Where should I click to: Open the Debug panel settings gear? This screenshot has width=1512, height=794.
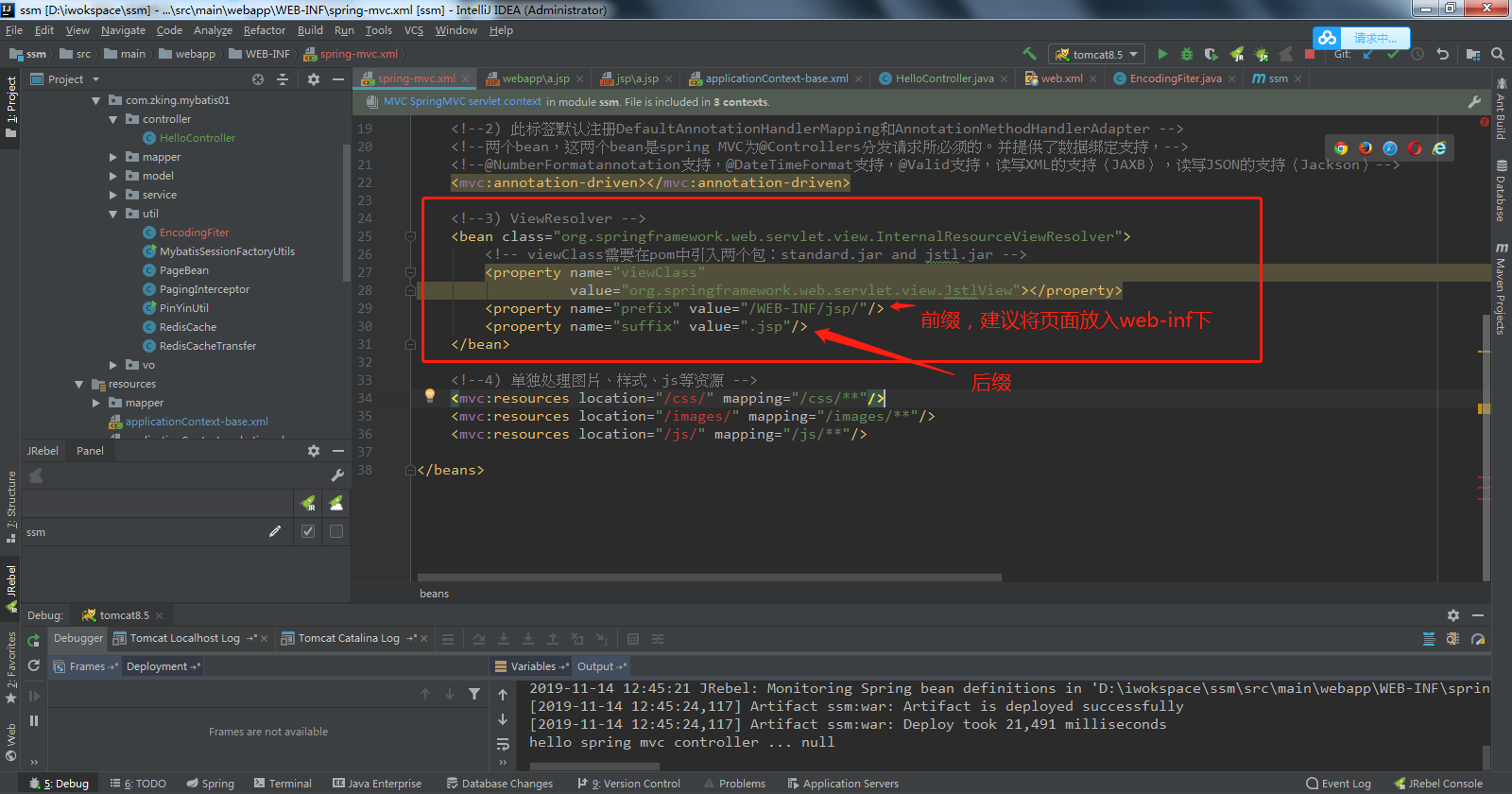tap(1453, 615)
